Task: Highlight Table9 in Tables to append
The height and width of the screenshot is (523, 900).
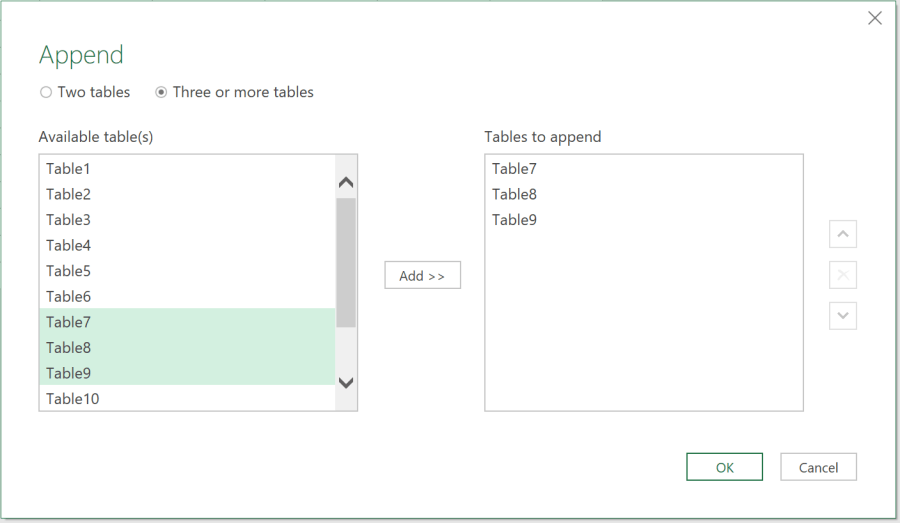Action: tap(515, 220)
